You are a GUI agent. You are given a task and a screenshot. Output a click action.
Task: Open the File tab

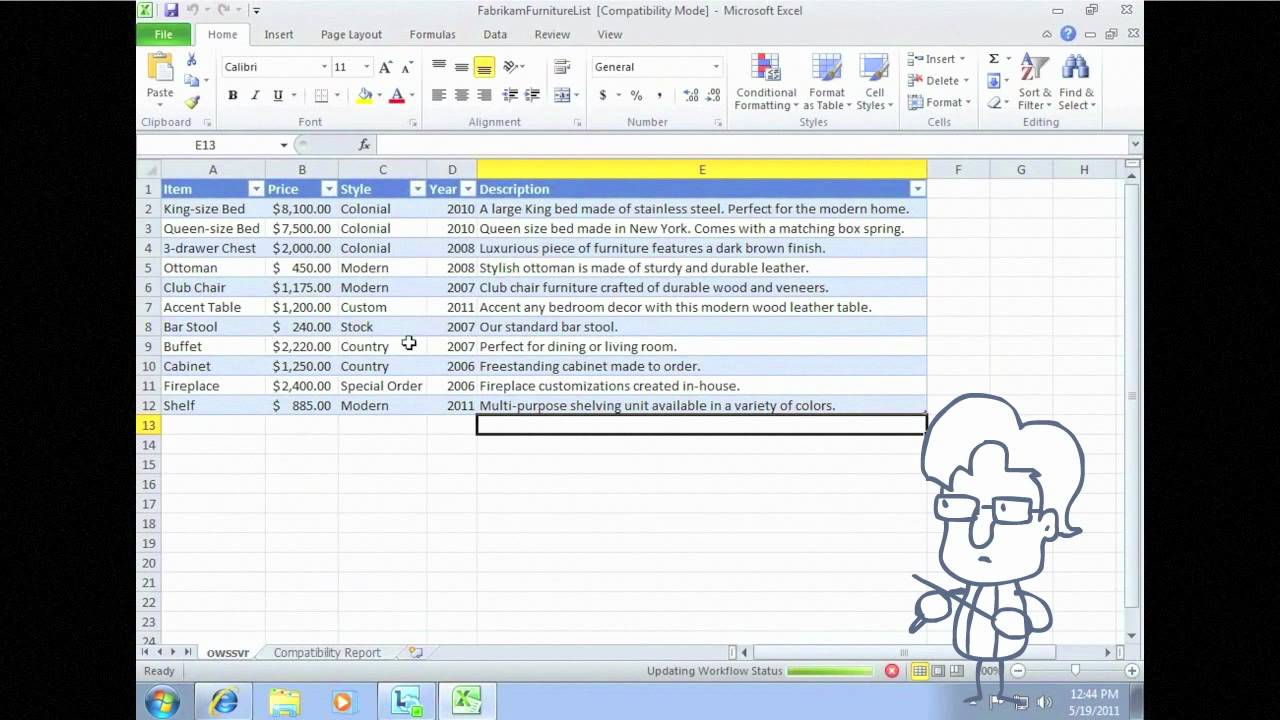163,34
